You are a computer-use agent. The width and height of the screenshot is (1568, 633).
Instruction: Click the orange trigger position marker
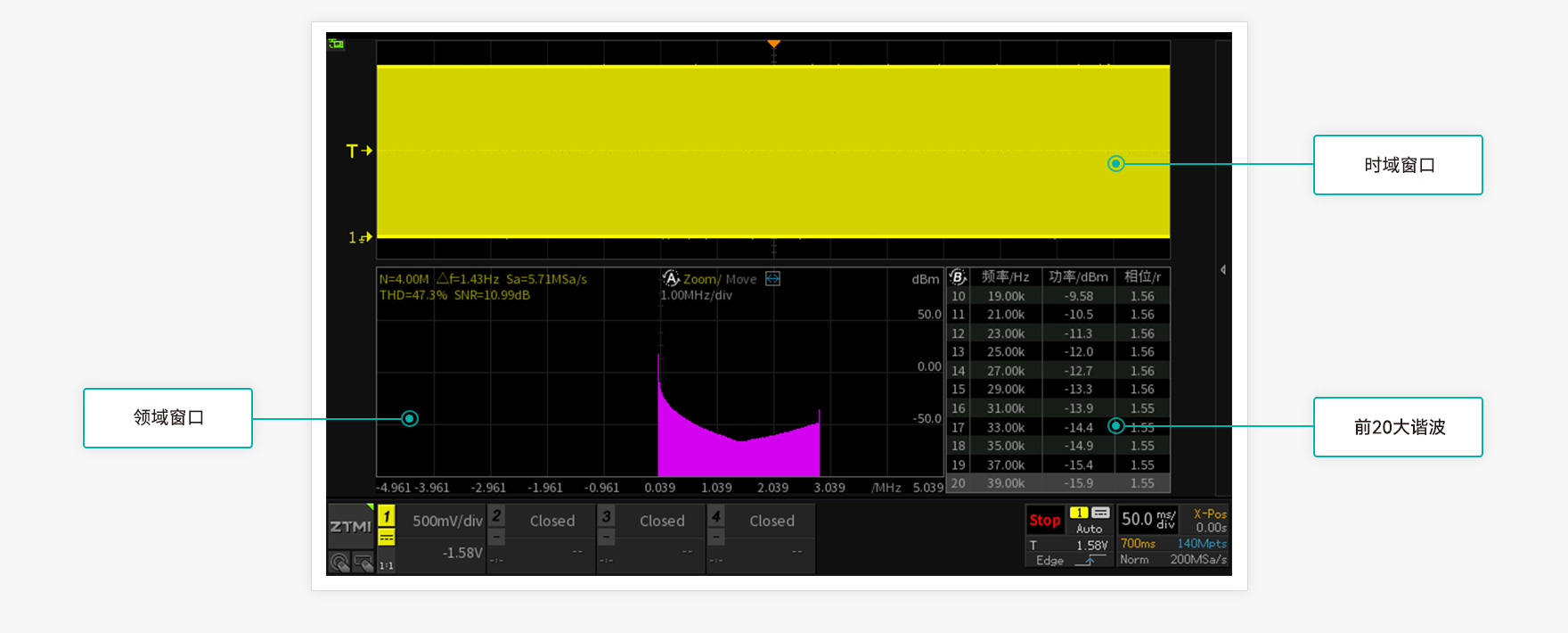pyautogui.click(x=773, y=44)
